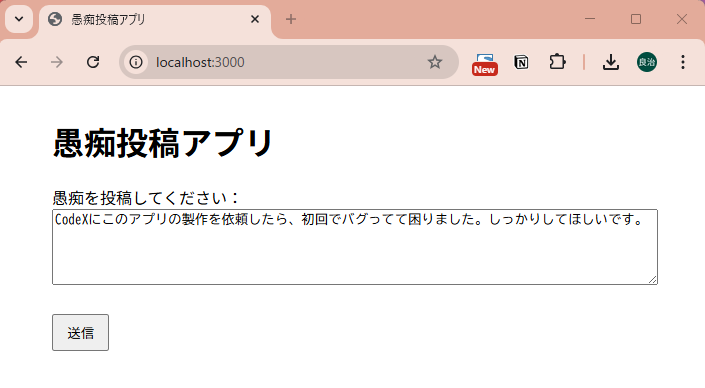705x388 pixels.
Task: Submit with the 送信 button
Action: click(x=80, y=333)
